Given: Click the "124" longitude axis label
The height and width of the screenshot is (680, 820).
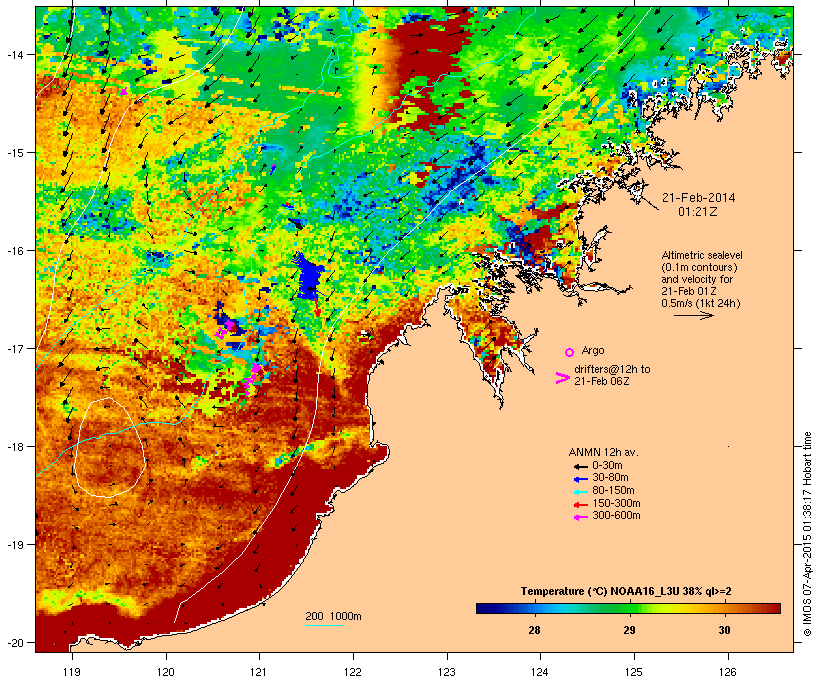Looking at the screenshot, I should 540,672.
